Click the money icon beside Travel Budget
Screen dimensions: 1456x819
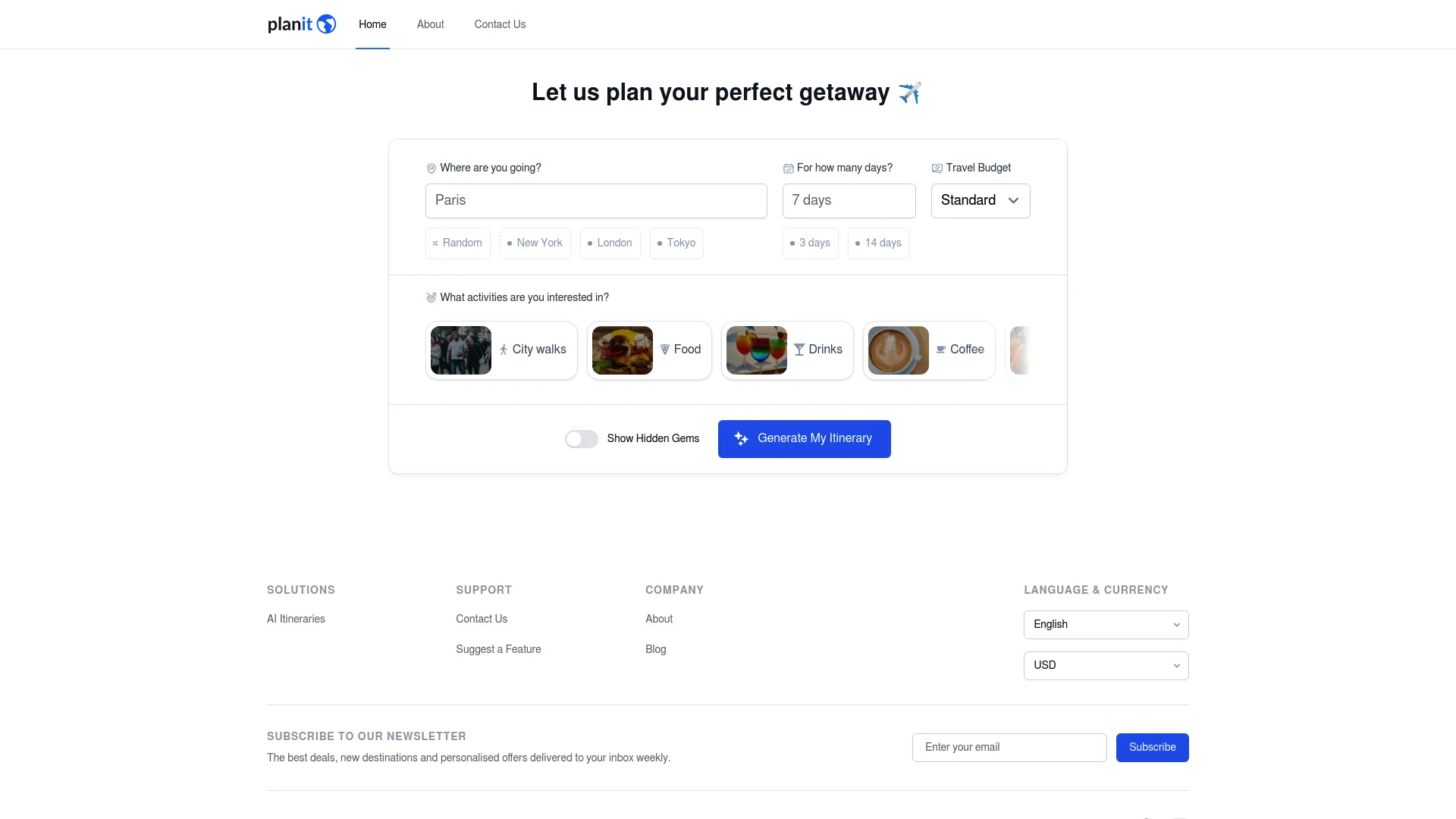937,168
